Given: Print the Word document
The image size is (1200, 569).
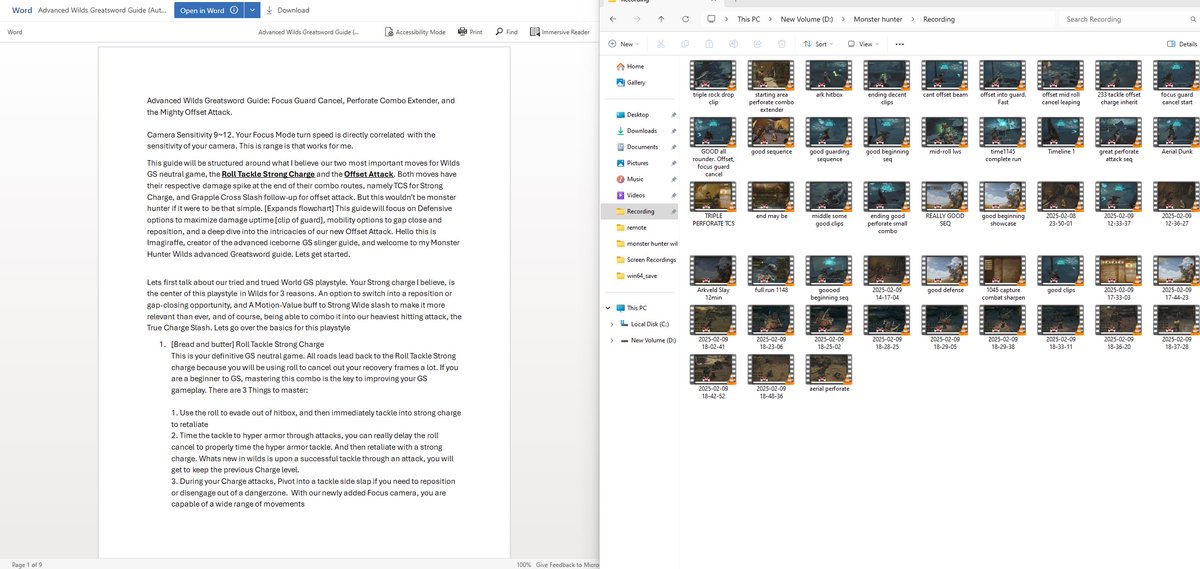Looking at the screenshot, I should [470, 32].
